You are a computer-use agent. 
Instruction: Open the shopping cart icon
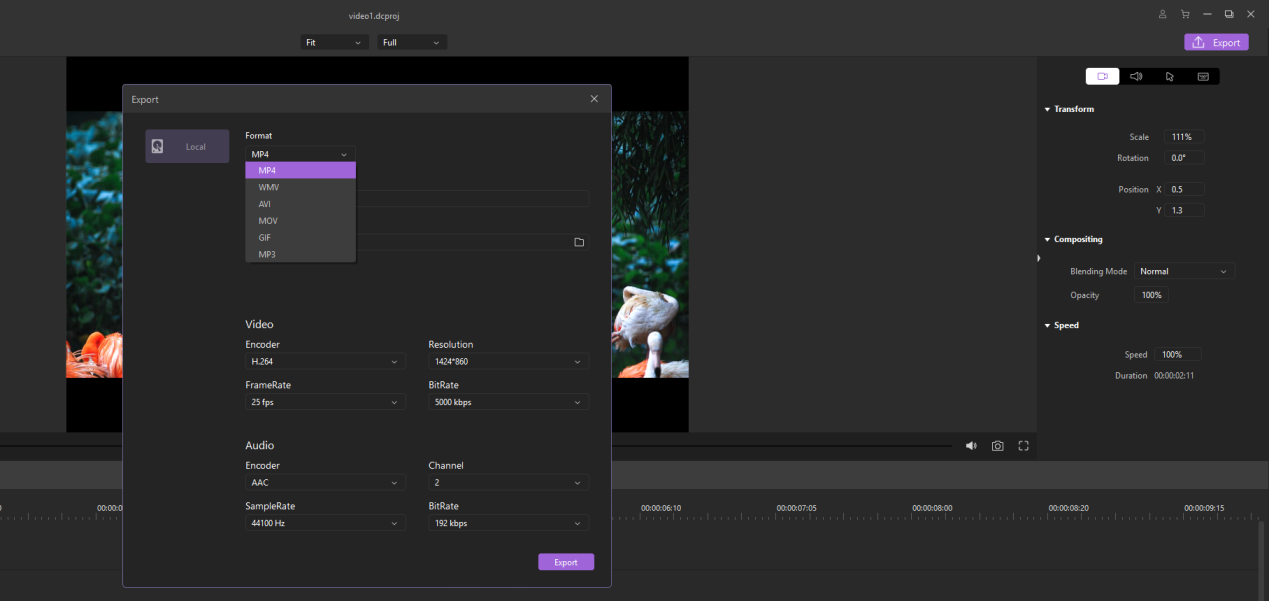click(1185, 14)
